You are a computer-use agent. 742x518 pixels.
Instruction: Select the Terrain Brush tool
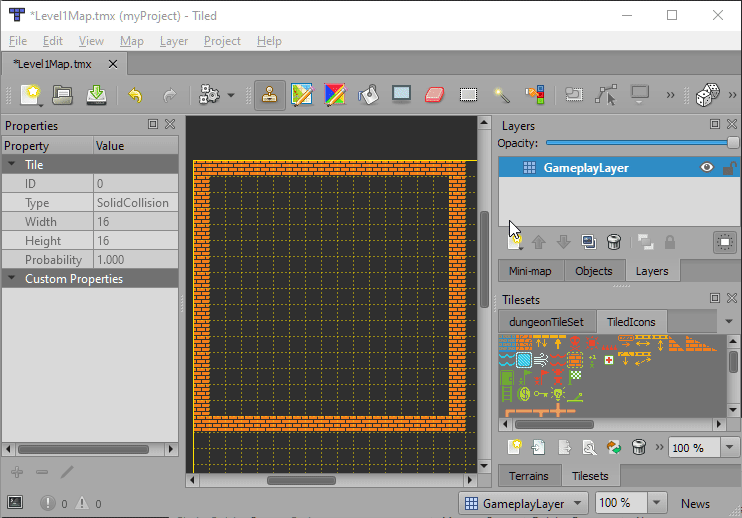(x=302, y=95)
